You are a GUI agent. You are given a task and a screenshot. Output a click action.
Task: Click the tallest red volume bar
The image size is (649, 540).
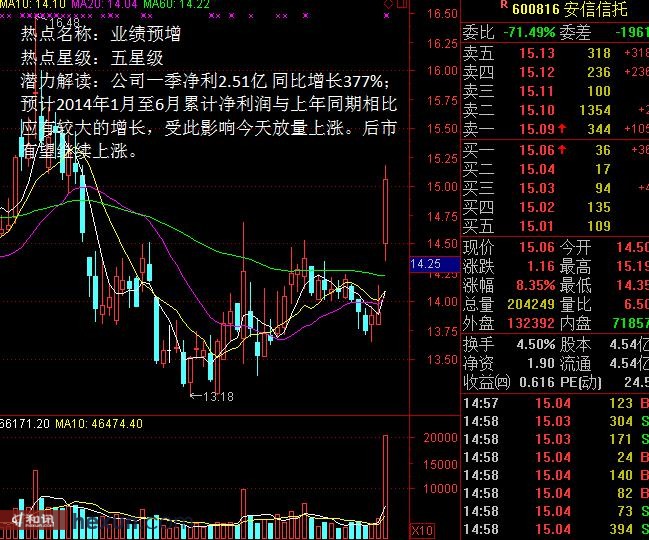[x=385, y=480]
